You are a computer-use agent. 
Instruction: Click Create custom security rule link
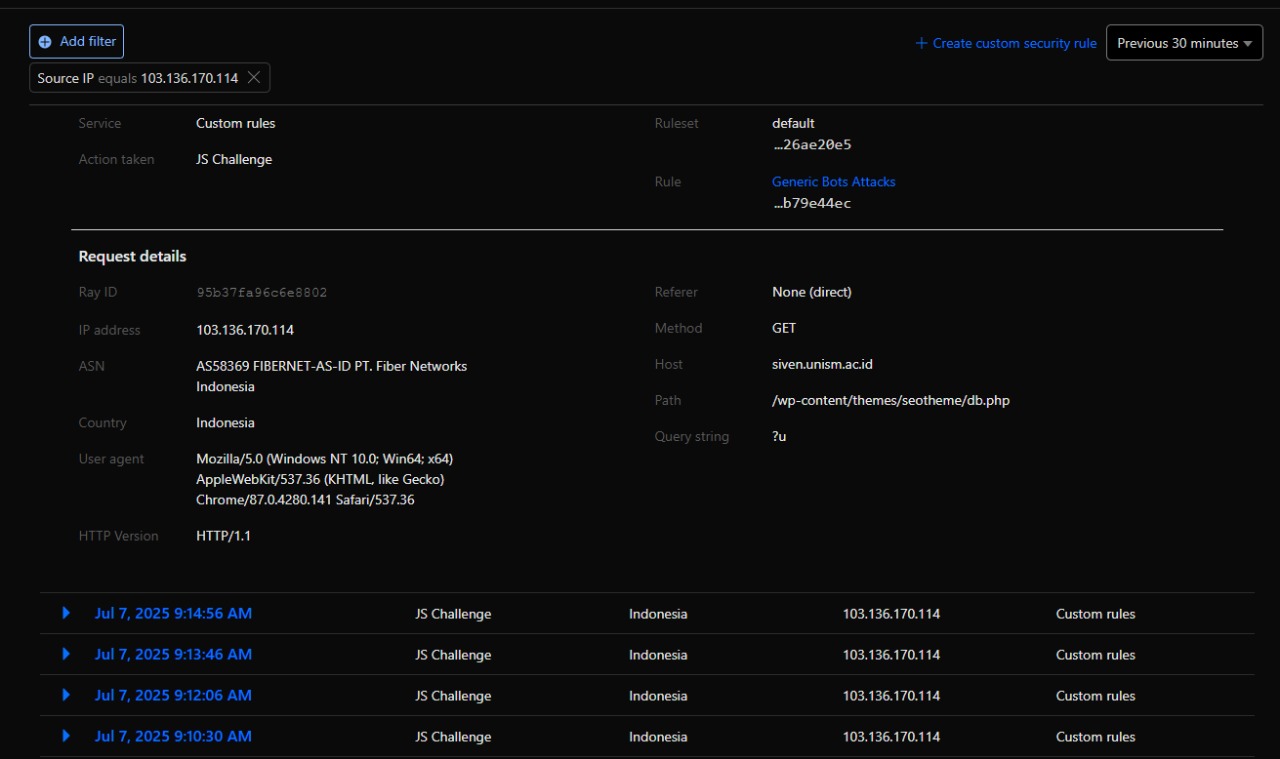1006,43
